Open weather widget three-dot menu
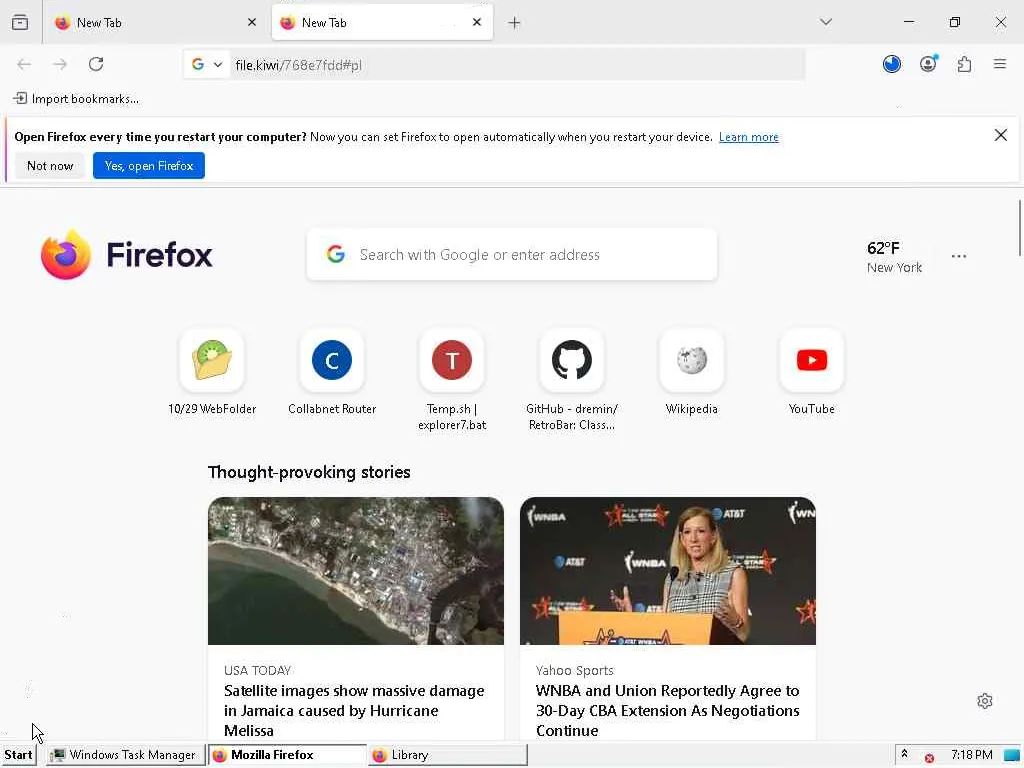This screenshot has height=768, width=1024. pyautogui.click(x=959, y=256)
